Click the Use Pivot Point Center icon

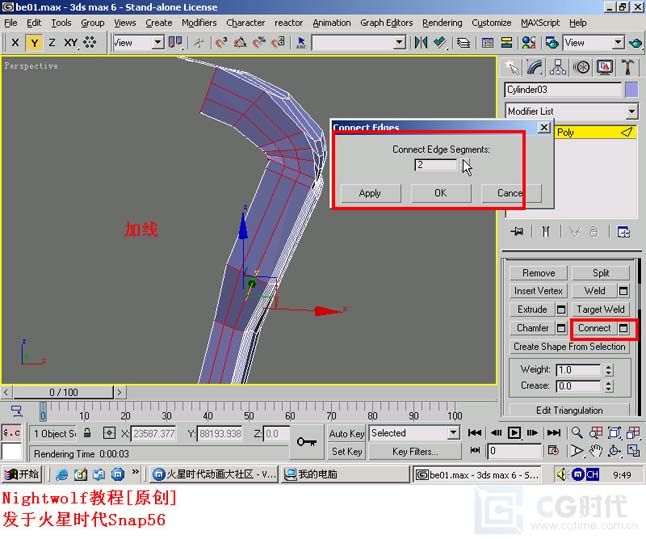pyautogui.click(x=176, y=42)
